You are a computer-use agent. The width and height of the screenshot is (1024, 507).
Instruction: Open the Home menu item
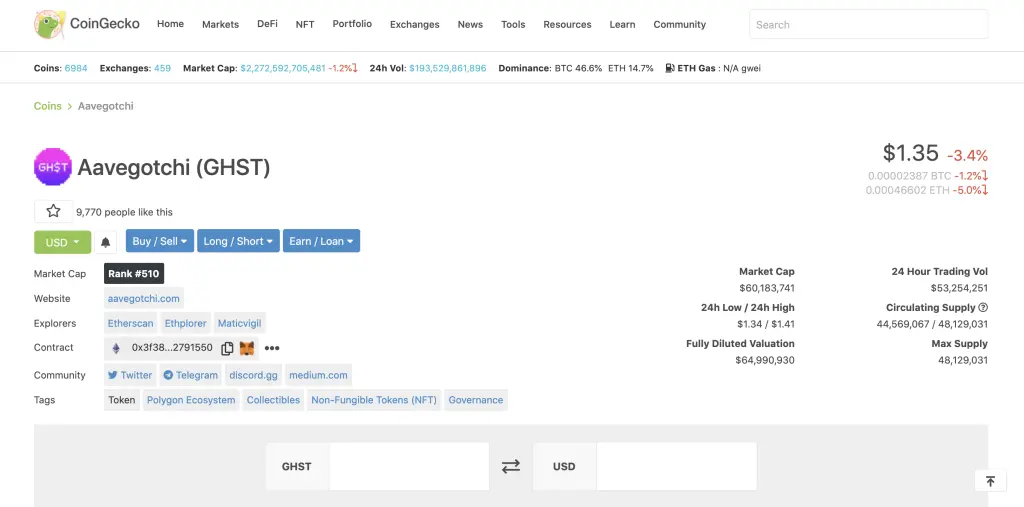pyautogui.click(x=170, y=24)
